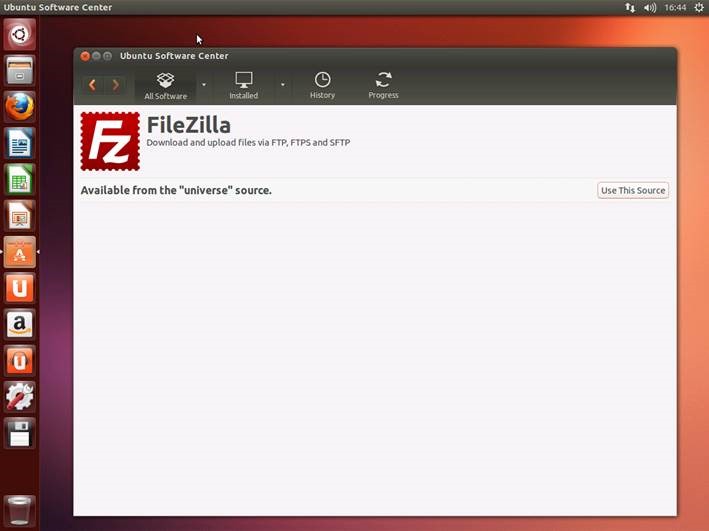The width and height of the screenshot is (709, 531).
Task: Launch LibreOffice Impress from the launcher
Action: pyautogui.click(x=19, y=215)
